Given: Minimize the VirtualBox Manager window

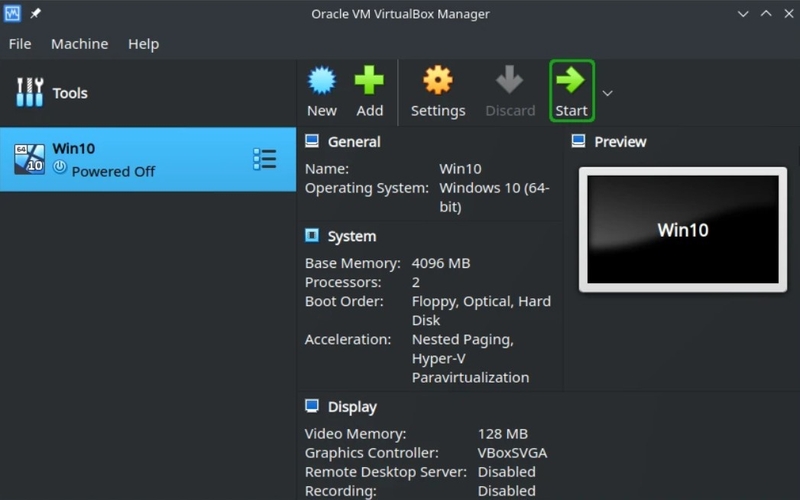Looking at the screenshot, I should click(743, 14).
